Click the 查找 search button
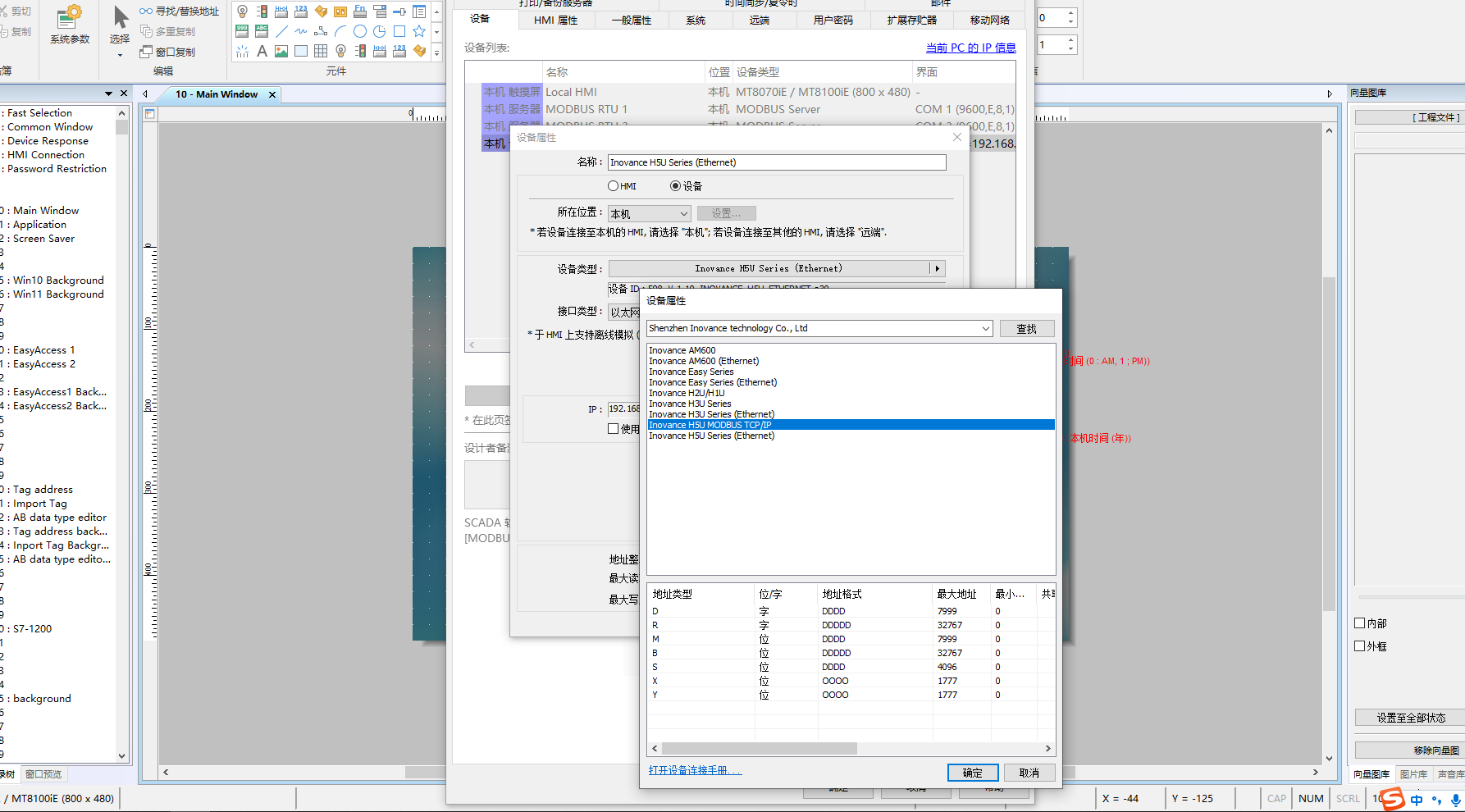Image resolution: width=1465 pixels, height=812 pixels. pyautogui.click(x=1027, y=329)
